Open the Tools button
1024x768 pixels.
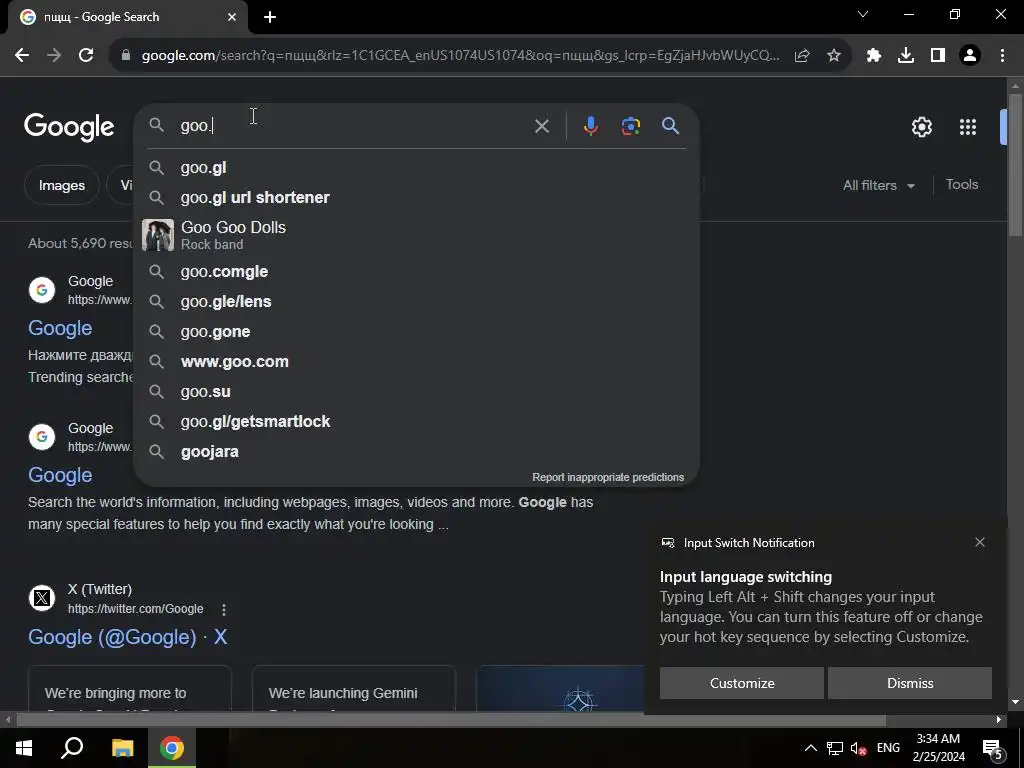(x=962, y=185)
